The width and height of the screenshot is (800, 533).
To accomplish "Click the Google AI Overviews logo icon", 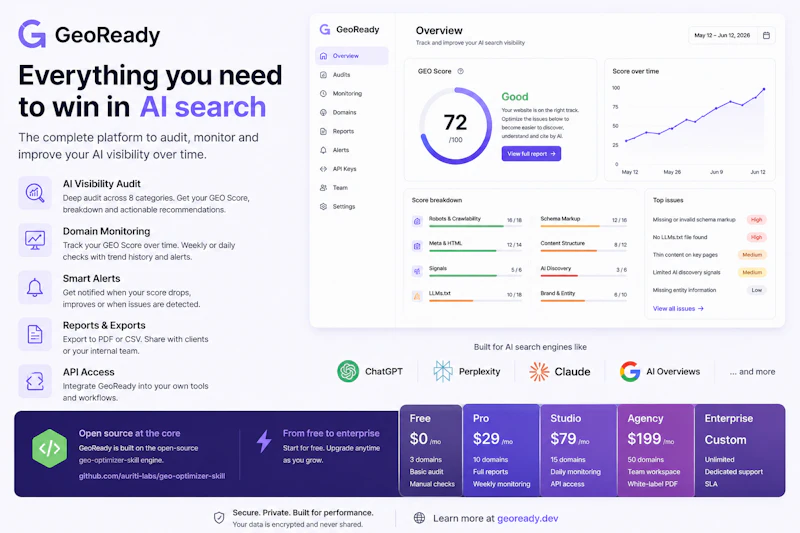I will click(x=630, y=371).
